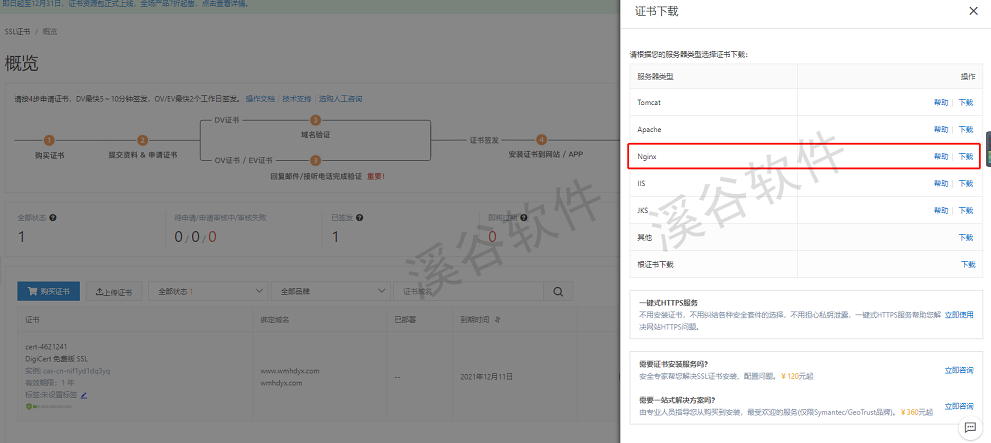The width and height of the screenshot is (991, 443).
Task: Download the JKS certificate
Action: (x=966, y=210)
